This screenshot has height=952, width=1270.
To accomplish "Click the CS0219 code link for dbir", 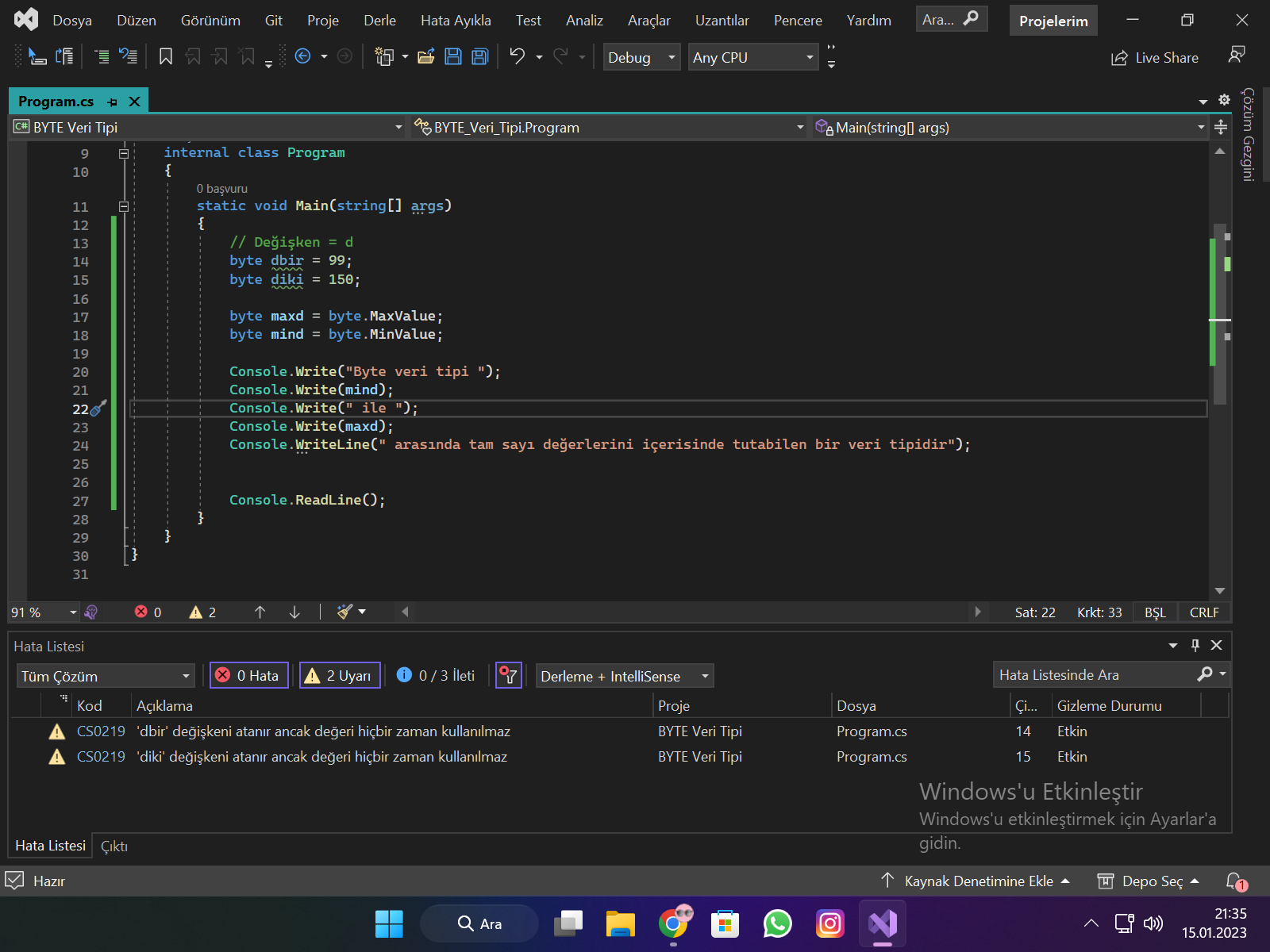I will pos(101,731).
